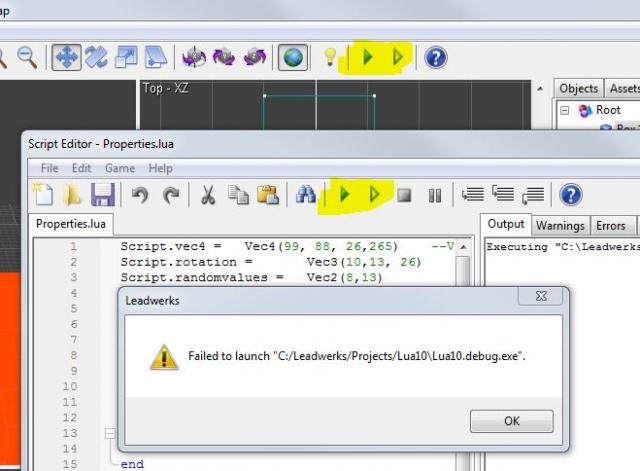The height and width of the screenshot is (471, 640).
Task: Switch to the Warnings tab
Action: pos(560,226)
